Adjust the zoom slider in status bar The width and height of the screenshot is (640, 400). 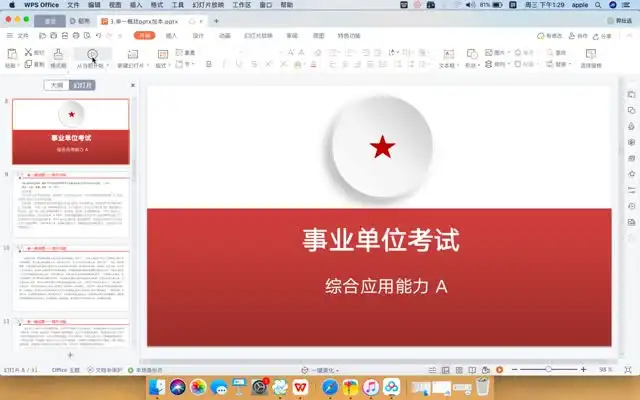(x=548, y=369)
